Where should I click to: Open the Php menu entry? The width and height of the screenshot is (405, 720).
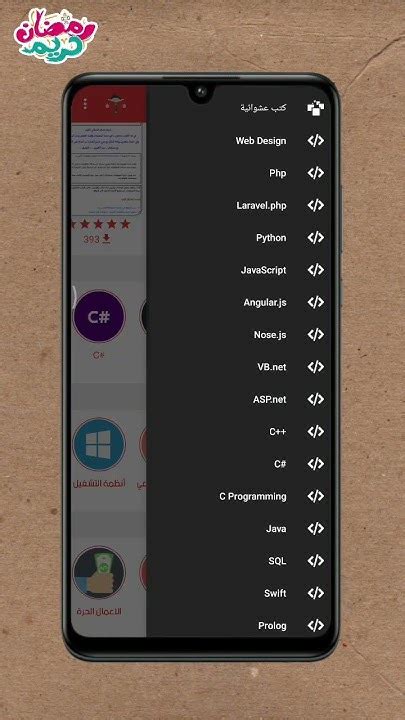point(278,173)
